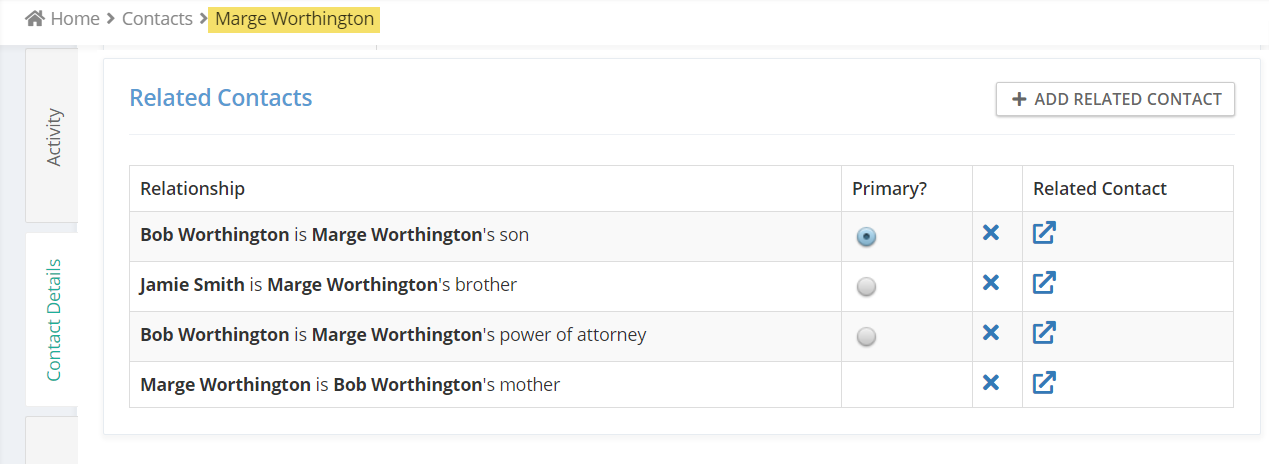
Task: Set power of attorney as primary contact
Action: click(x=867, y=337)
